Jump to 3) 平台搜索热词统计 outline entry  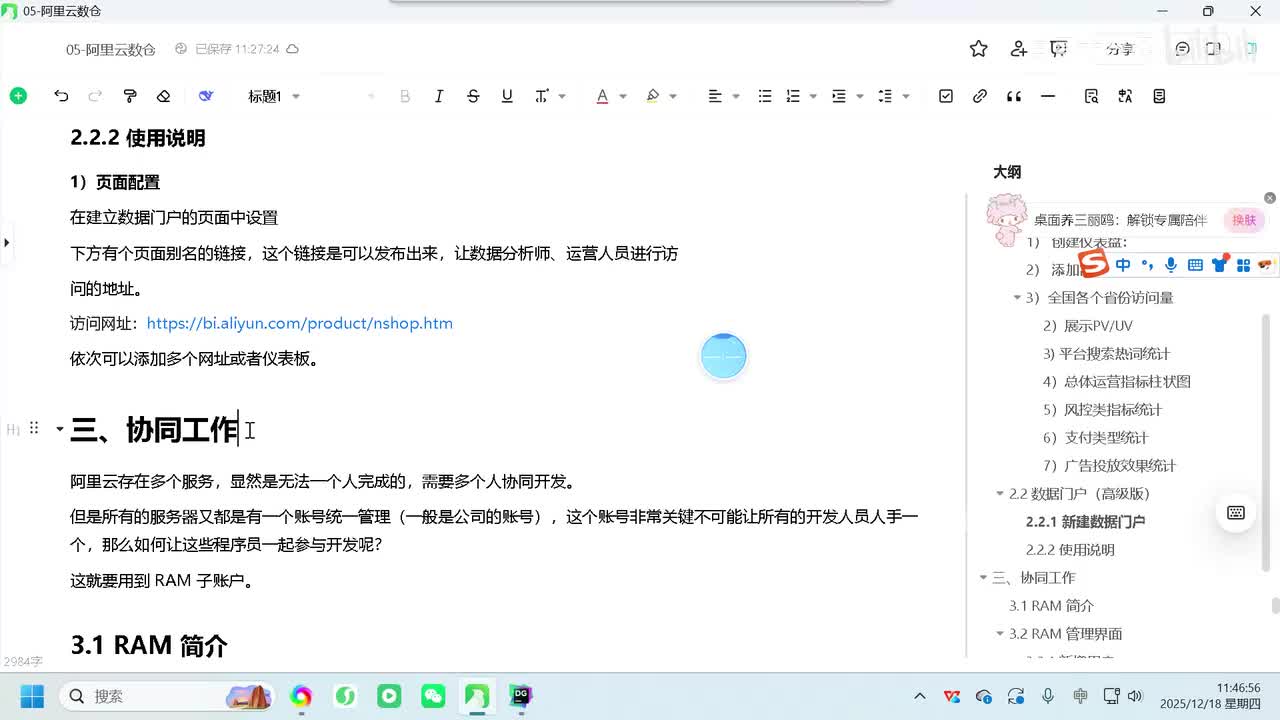1106,354
